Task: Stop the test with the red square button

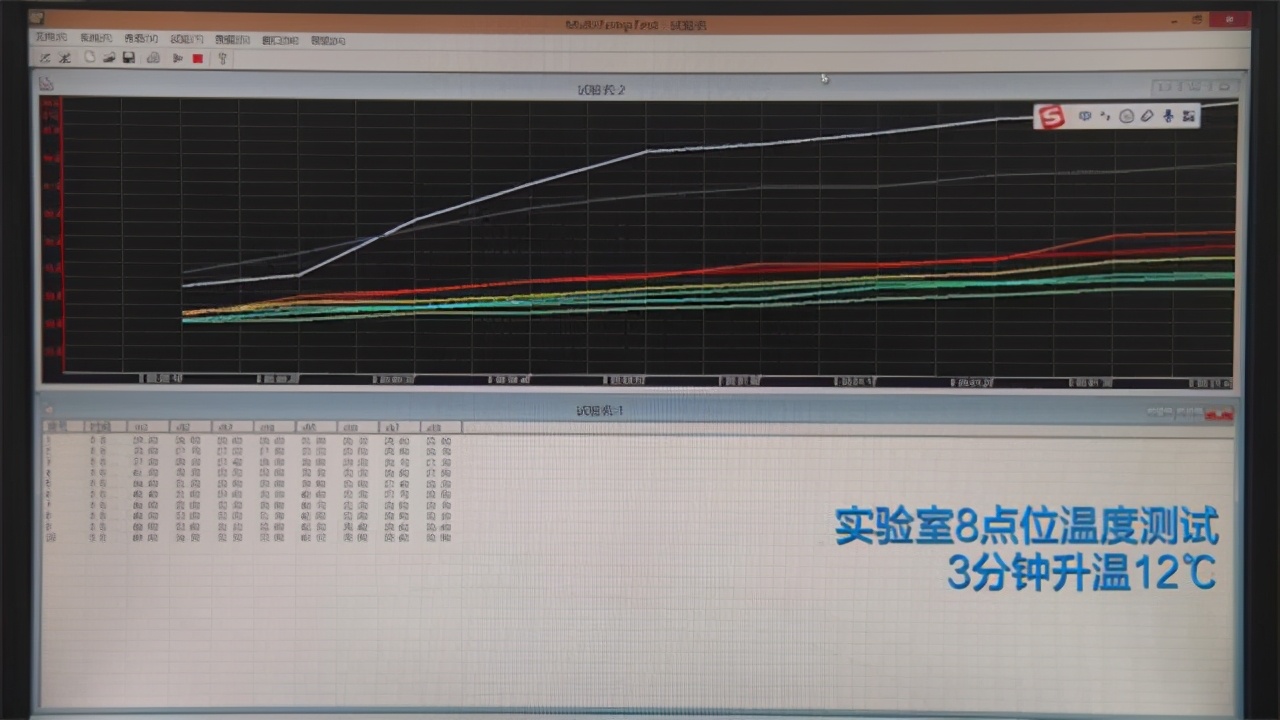Action: (x=198, y=58)
